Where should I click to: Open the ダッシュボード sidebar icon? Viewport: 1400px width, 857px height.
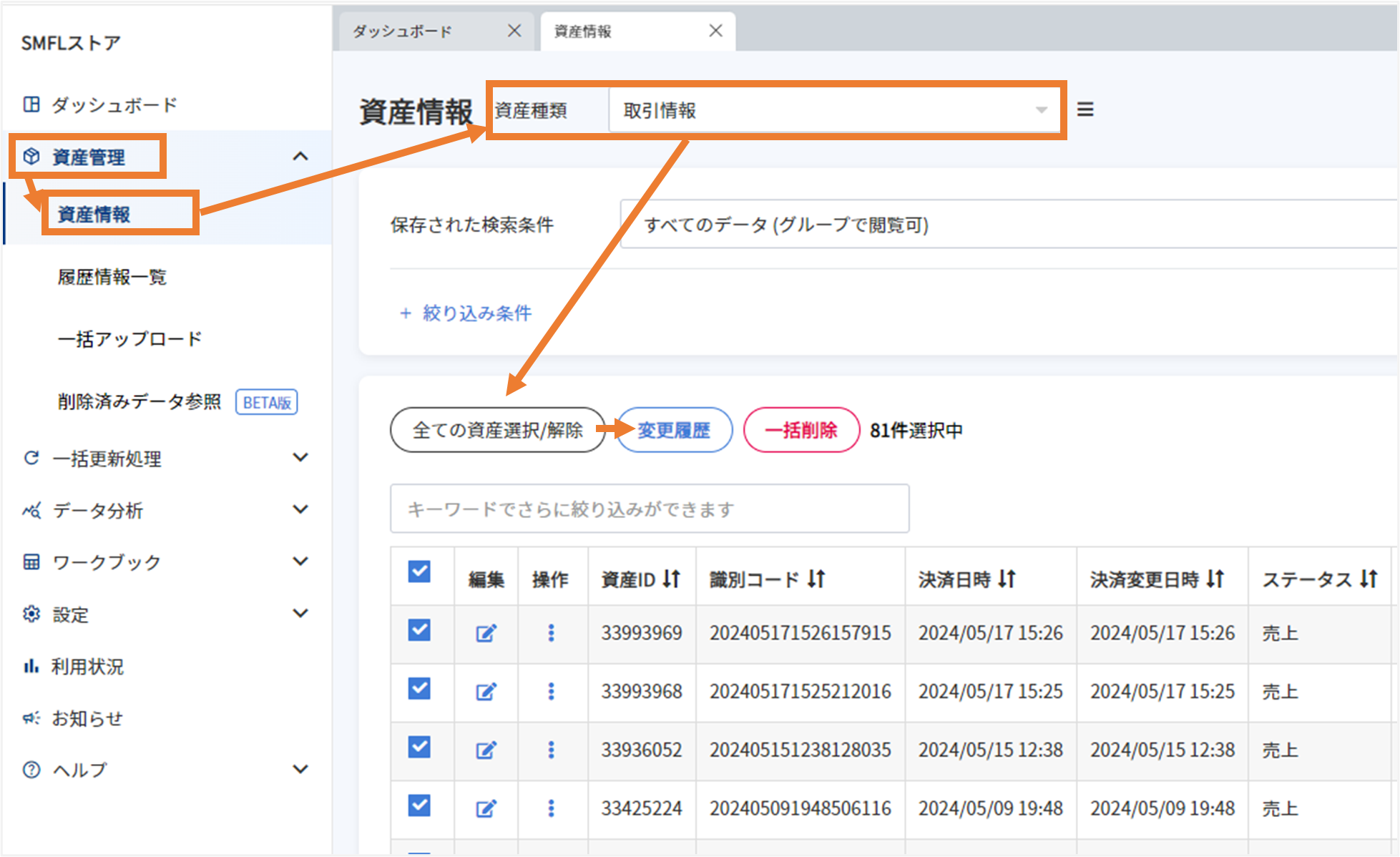(31, 104)
